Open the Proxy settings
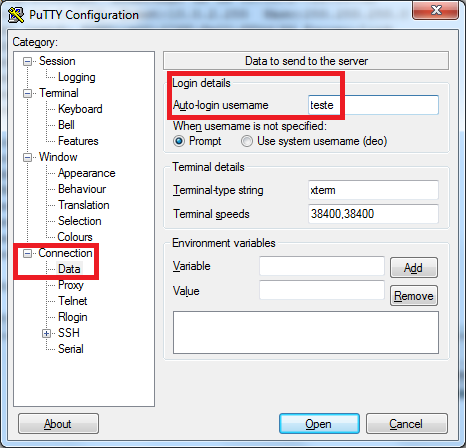 point(71,285)
